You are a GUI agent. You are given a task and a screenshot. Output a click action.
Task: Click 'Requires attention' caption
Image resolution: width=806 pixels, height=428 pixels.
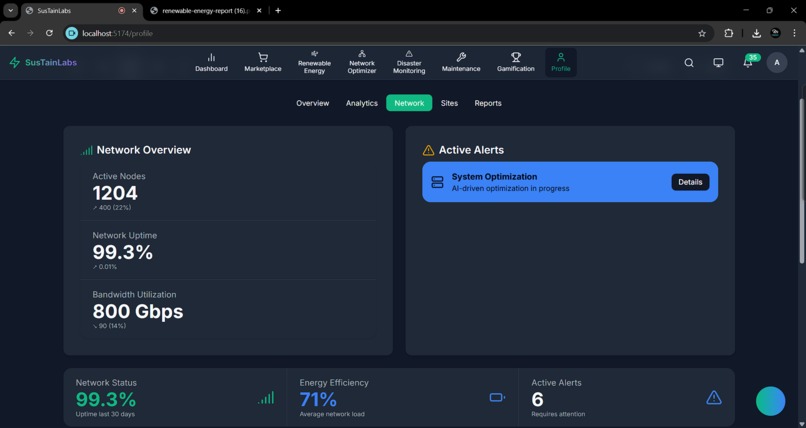(558, 414)
